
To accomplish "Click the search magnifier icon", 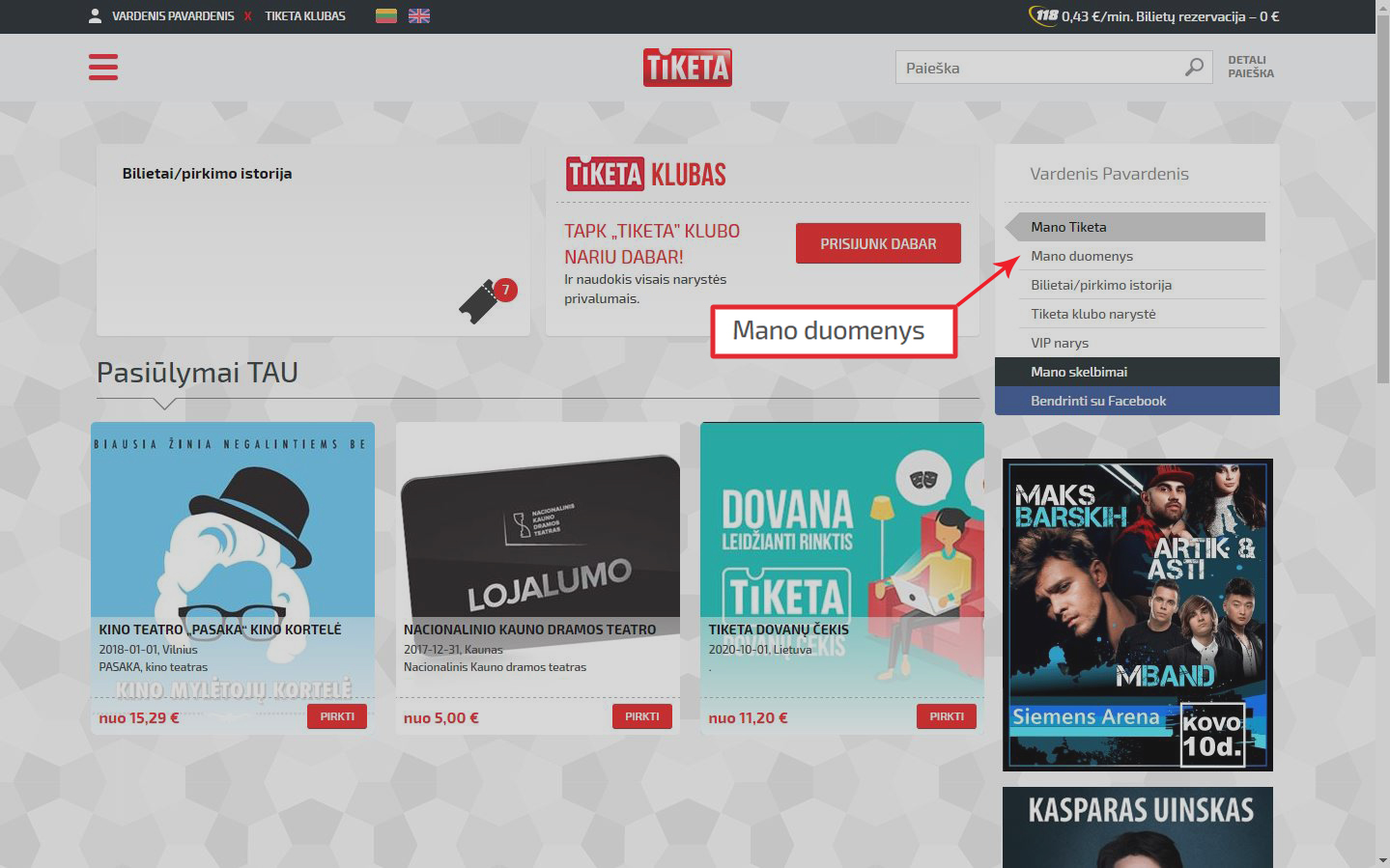I will [x=1195, y=68].
